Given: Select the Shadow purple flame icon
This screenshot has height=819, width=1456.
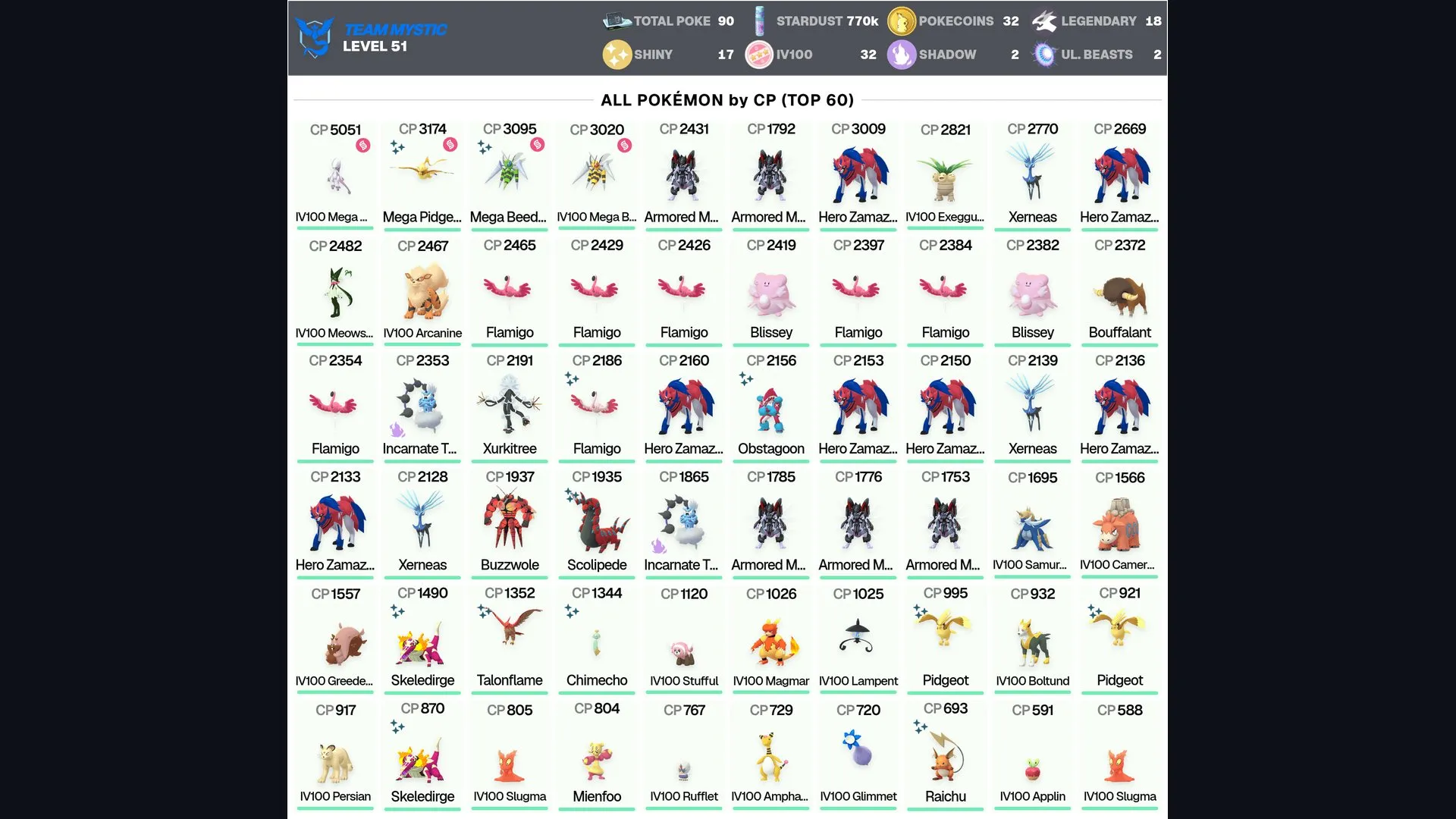Looking at the screenshot, I should [902, 55].
